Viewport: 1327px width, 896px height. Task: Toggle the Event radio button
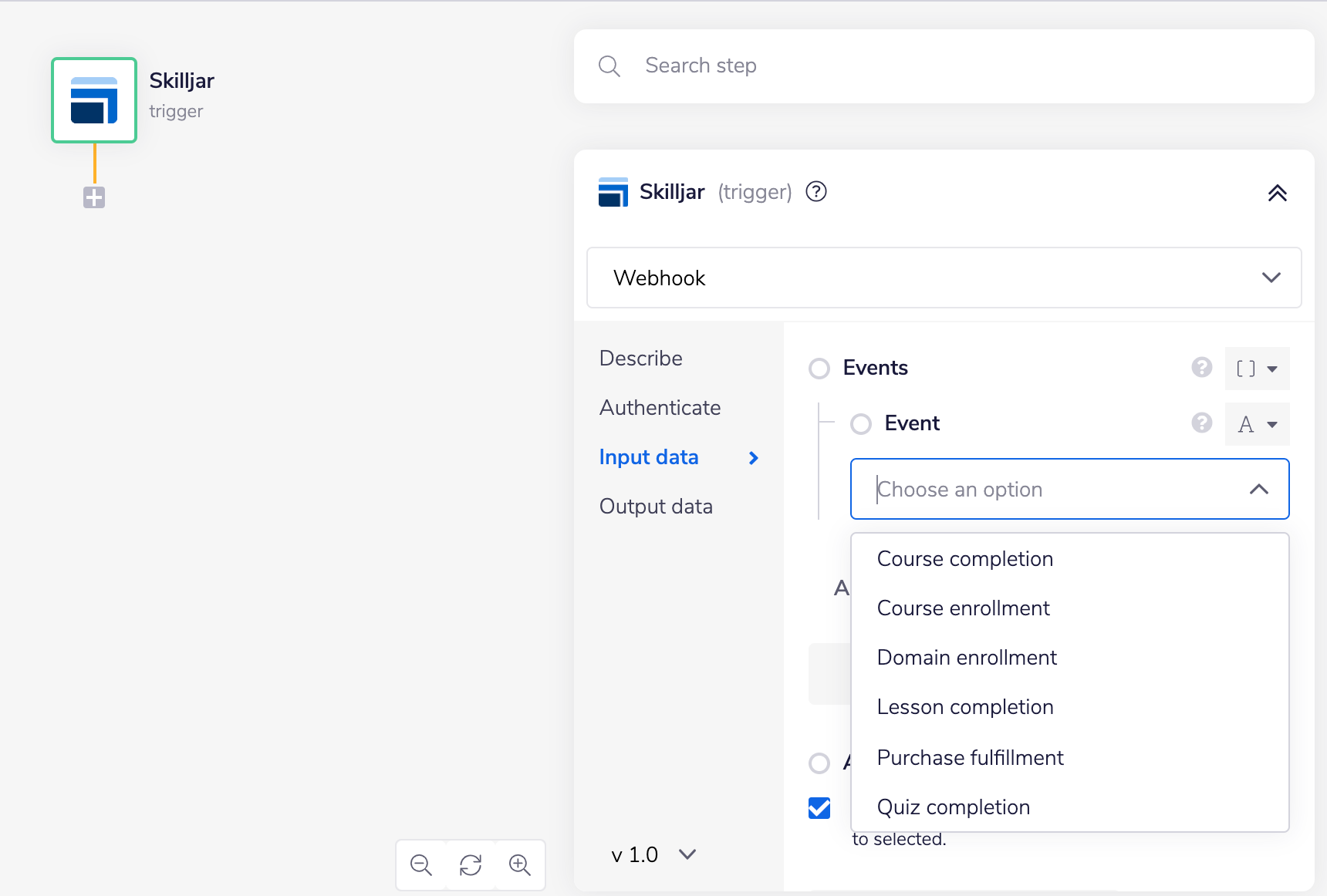tap(861, 424)
